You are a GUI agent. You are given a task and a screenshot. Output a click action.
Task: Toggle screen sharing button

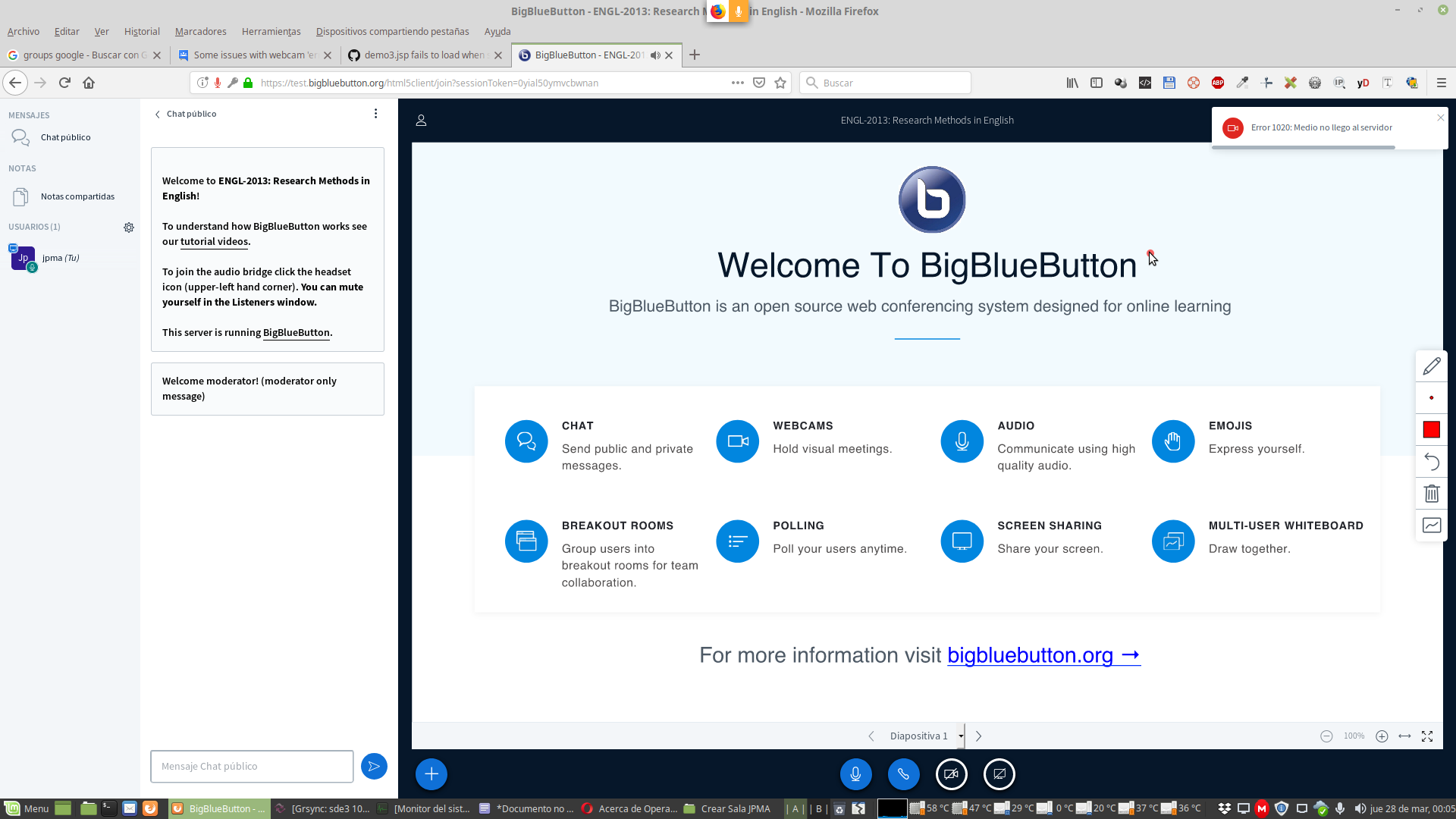[999, 773]
